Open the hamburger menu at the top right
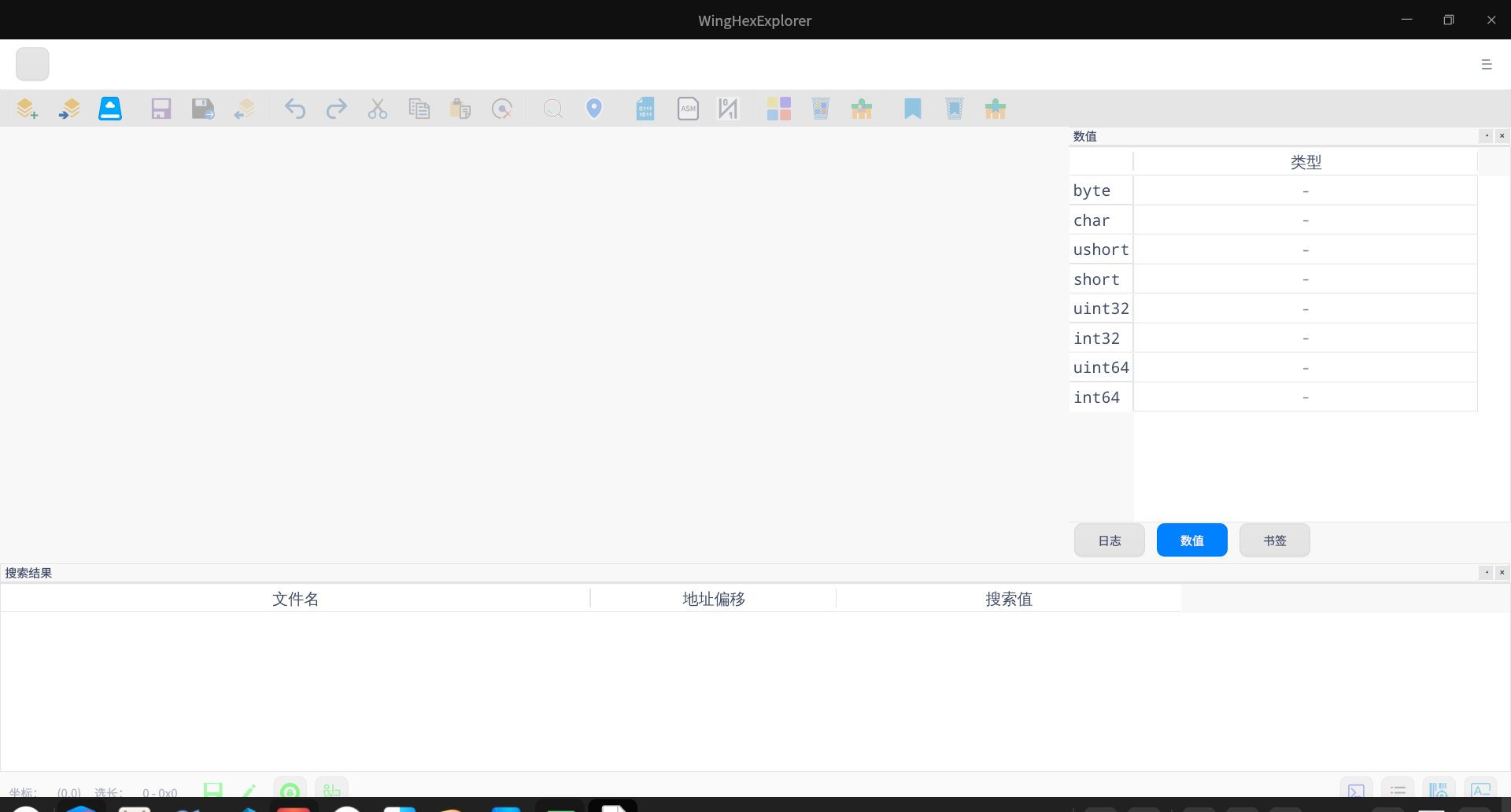Image resolution: width=1511 pixels, height=812 pixels. pos(1487,64)
